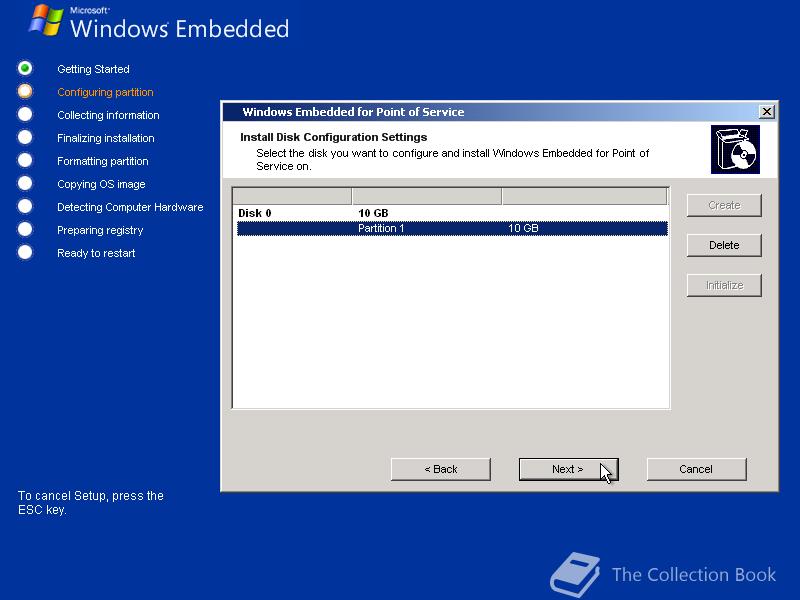This screenshot has height=600, width=800.
Task: Go back with the < Back button
Action: (441, 469)
